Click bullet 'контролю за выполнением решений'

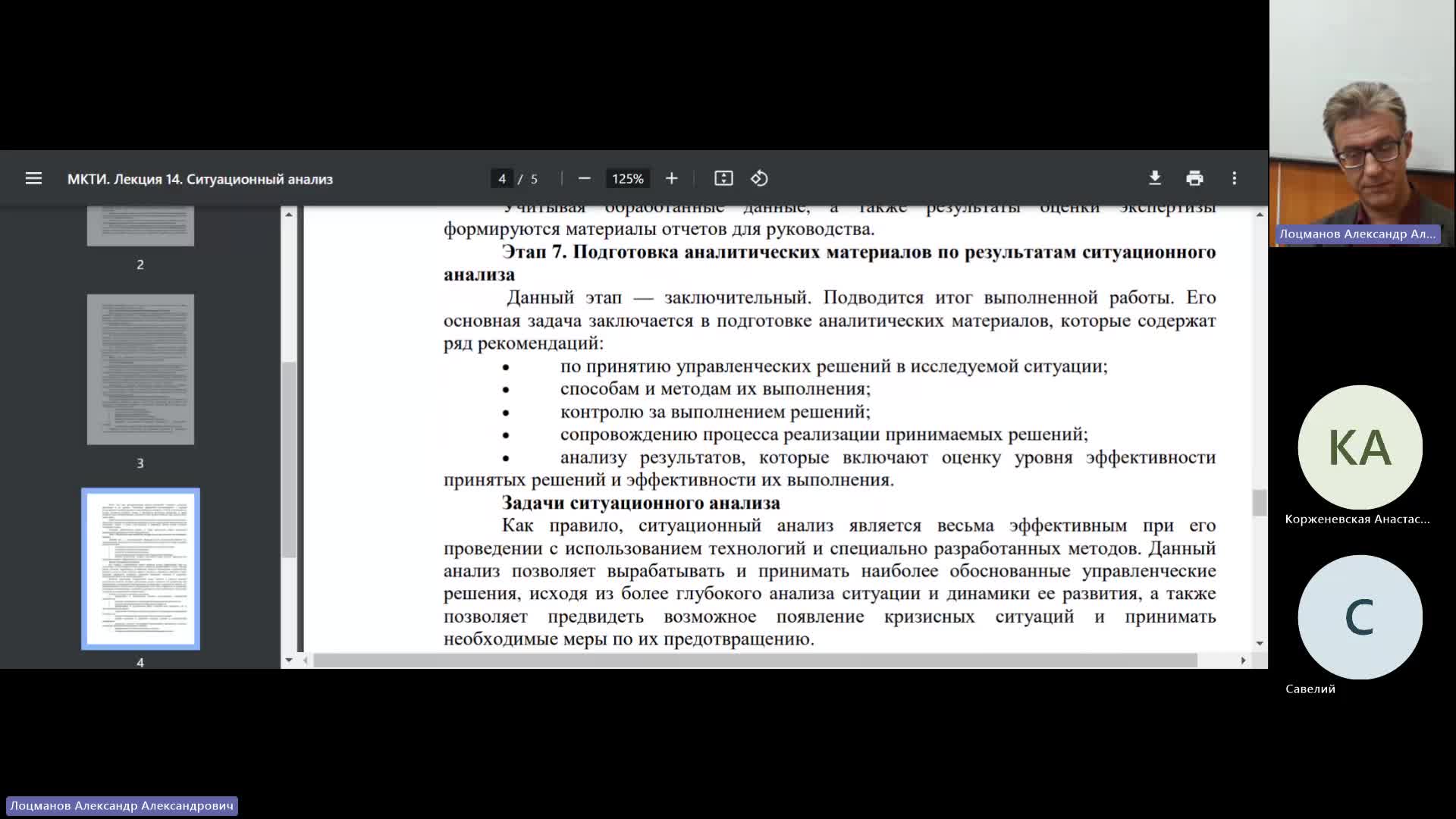pos(715,412)
